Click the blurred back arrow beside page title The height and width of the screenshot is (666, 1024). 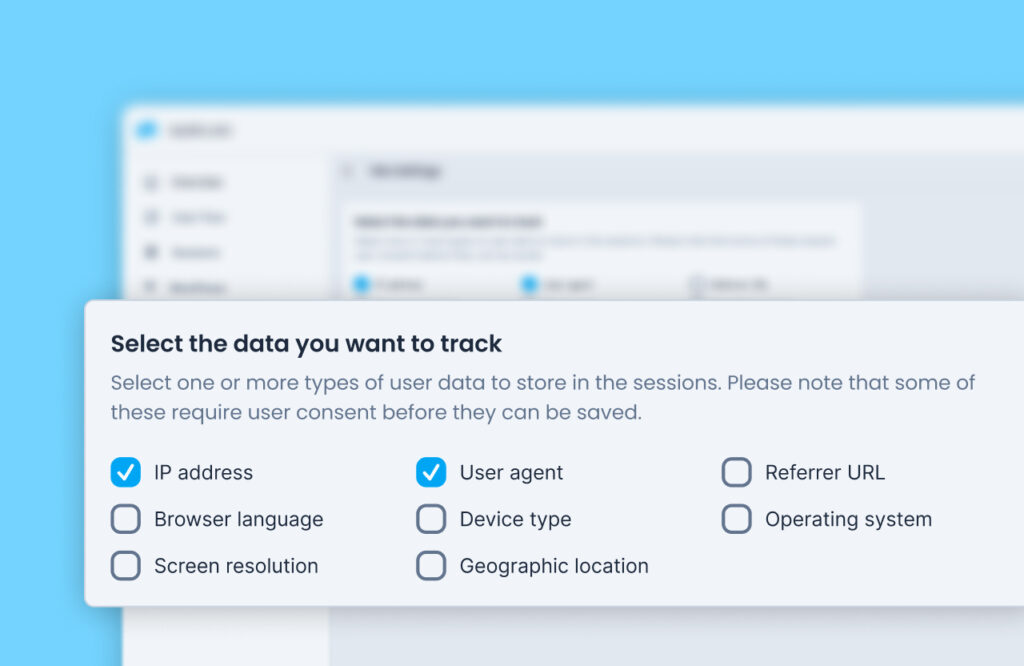[348, 171]
